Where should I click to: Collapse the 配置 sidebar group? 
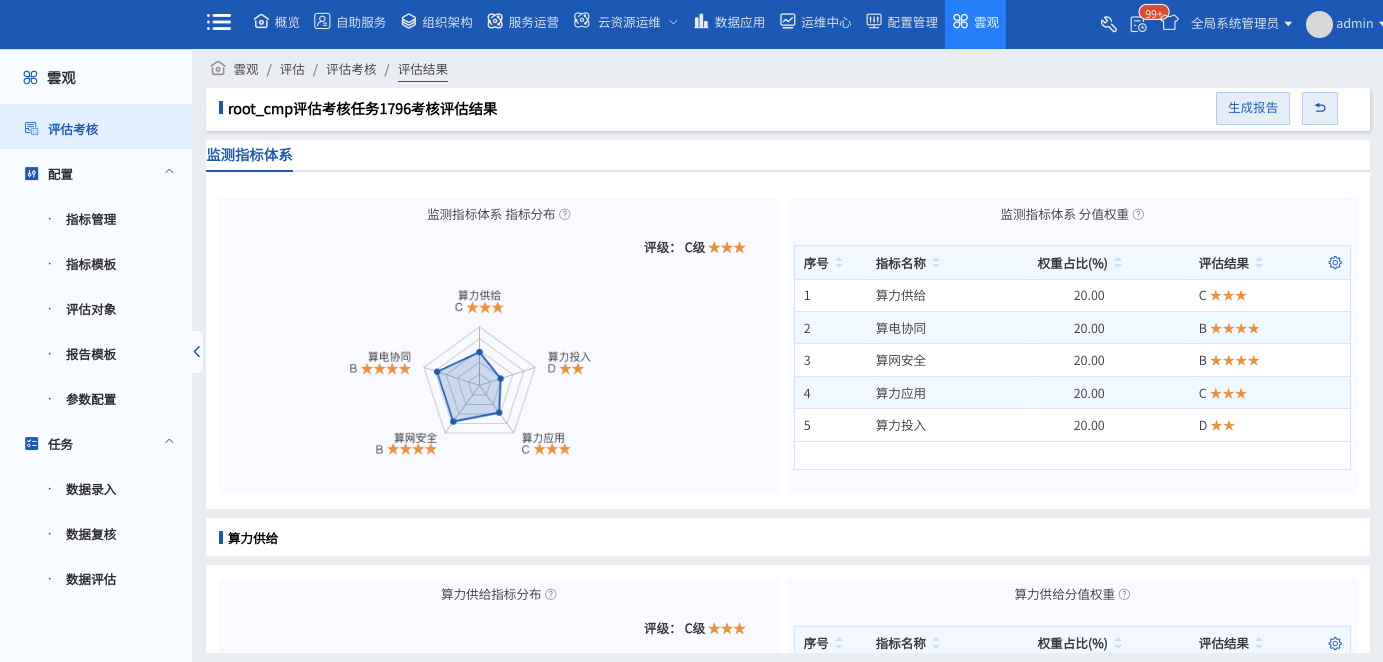(x=169, y=173)
